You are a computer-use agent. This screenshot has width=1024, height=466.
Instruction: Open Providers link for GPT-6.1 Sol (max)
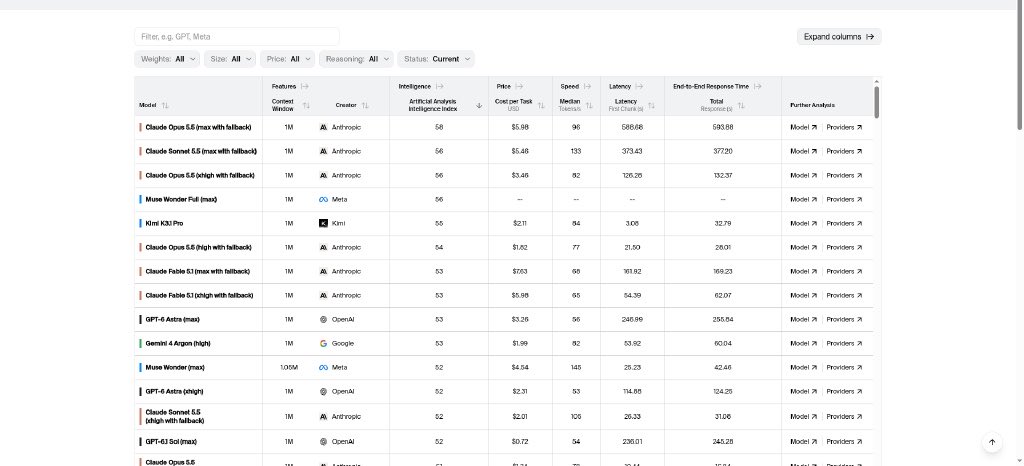(x=844, y=442)
